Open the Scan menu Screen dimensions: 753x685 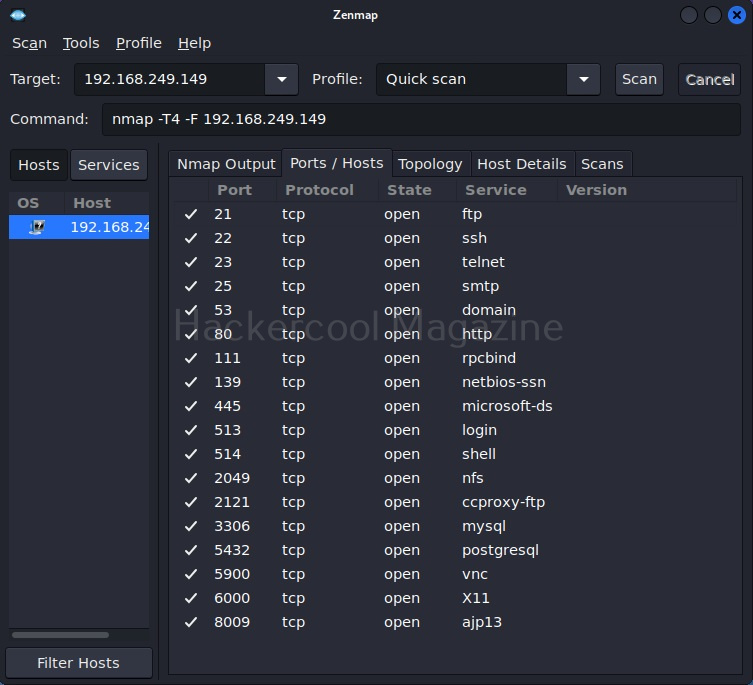pyautogui.click(x=29, y=43)
